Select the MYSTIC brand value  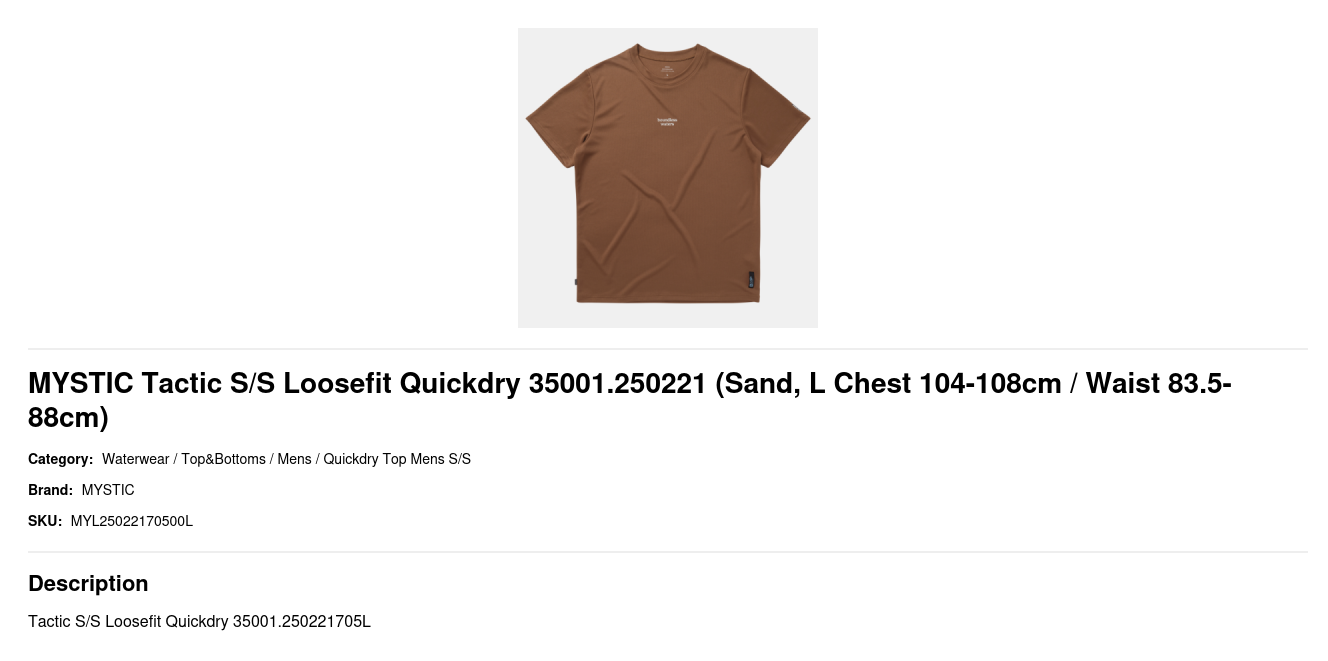tap(108, 490)
